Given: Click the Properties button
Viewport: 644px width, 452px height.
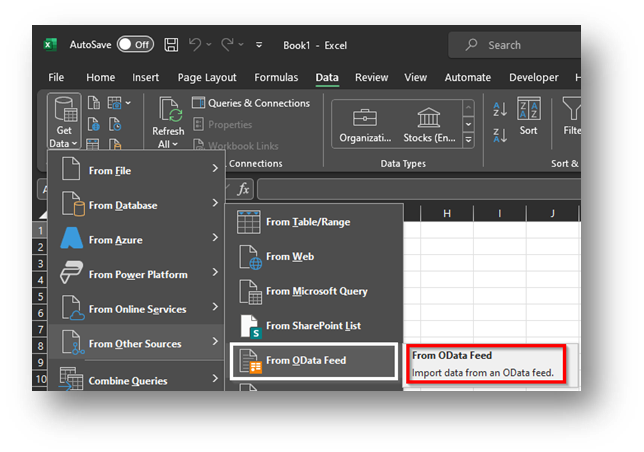Looking at the screenshot, I should (222, 124).
